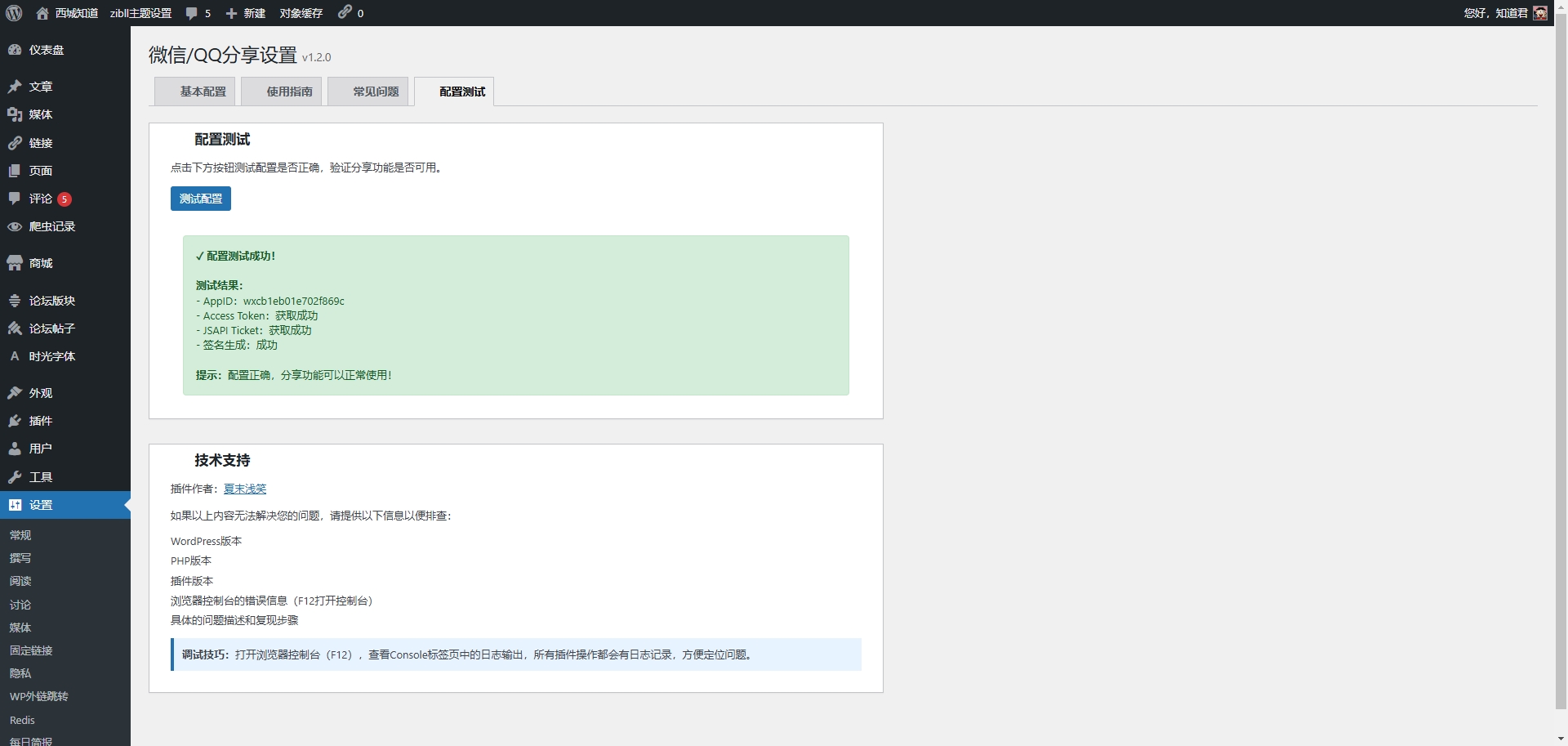This screenshot has height=746, width=1568.
Task: Open 对象缓存 in the admin bar
Action: click(301, 13)
